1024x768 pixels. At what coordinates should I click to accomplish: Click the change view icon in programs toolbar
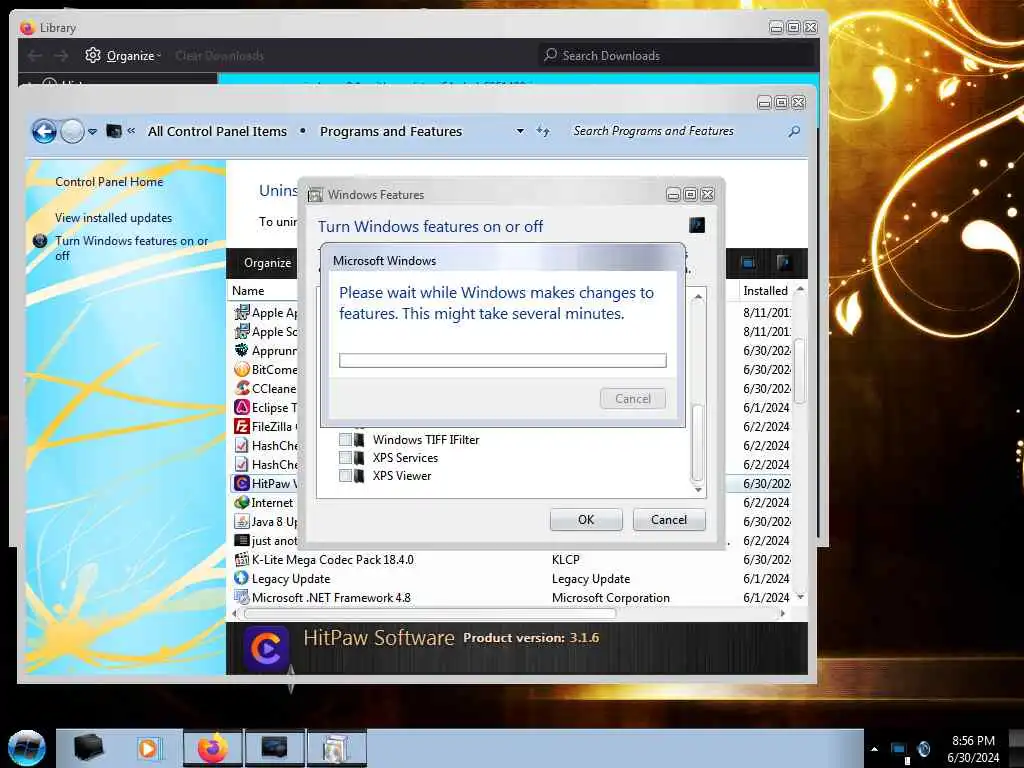748,263
